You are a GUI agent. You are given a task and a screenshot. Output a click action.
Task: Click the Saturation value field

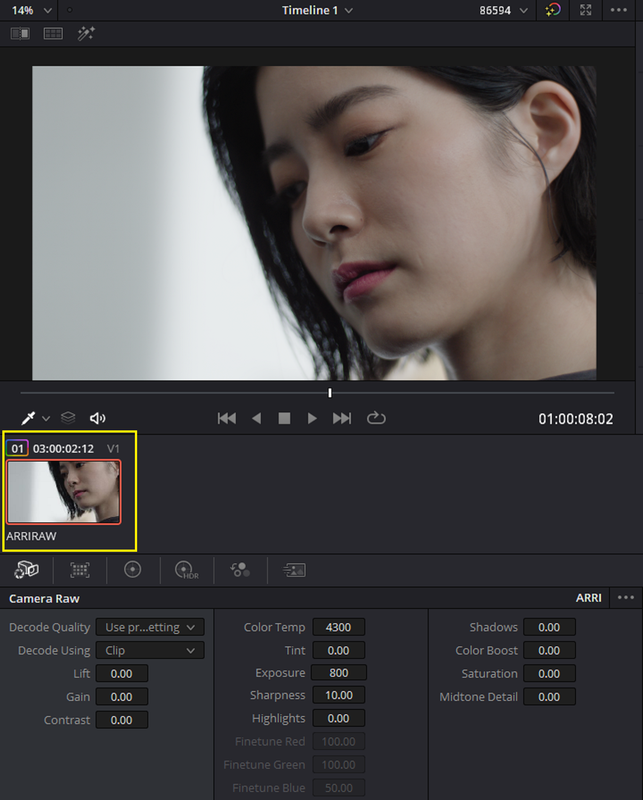(x=550, y=673)
